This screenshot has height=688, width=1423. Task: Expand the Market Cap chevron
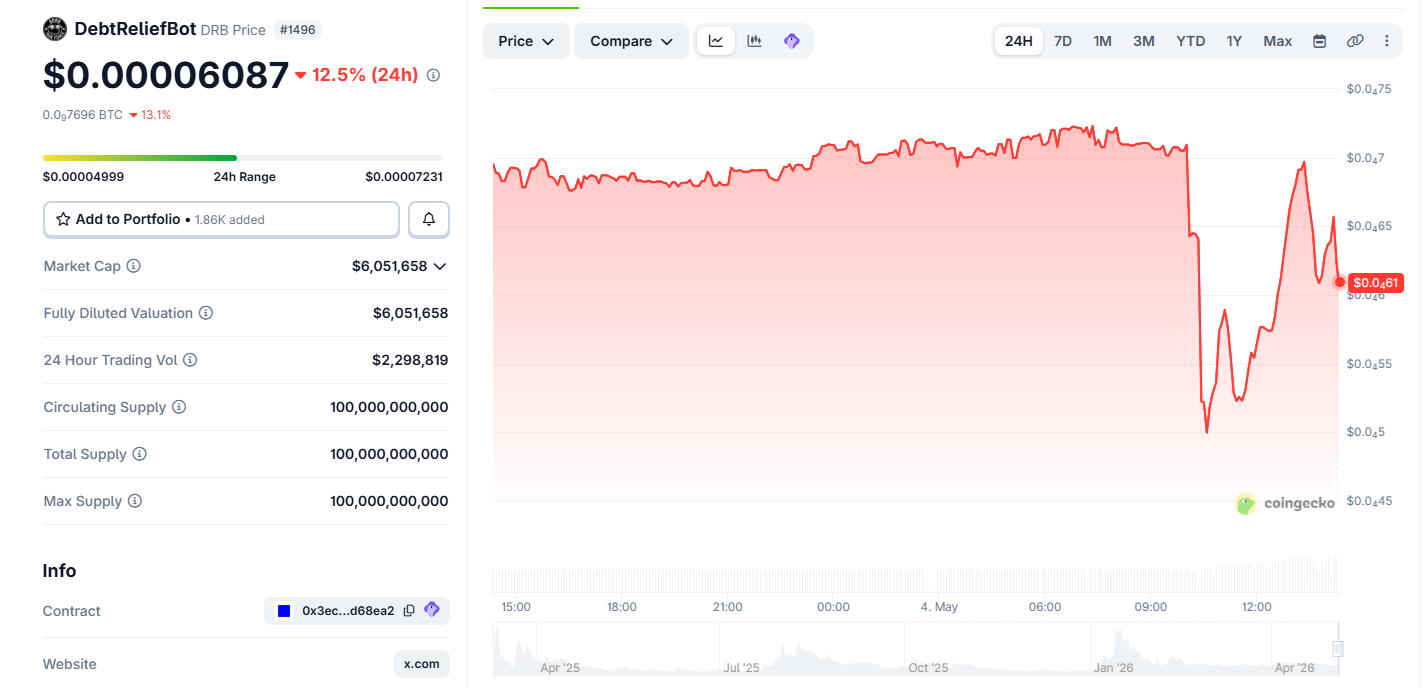439,266
